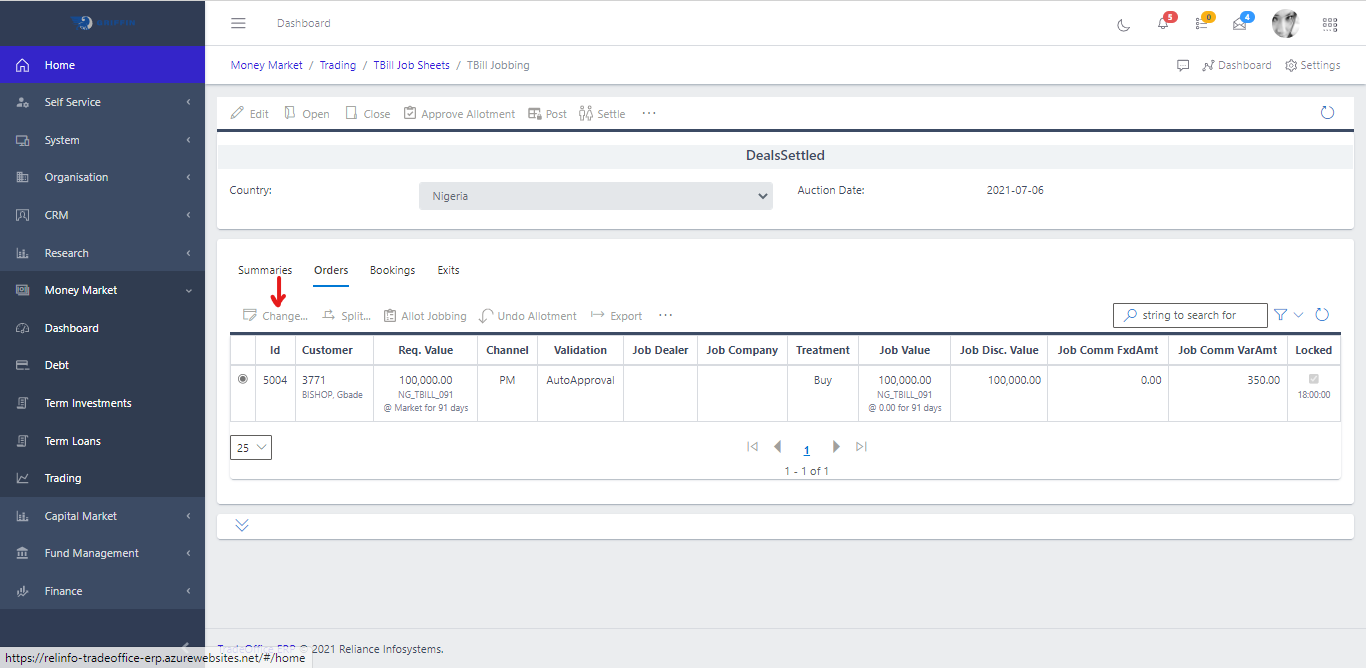Image resolution: width=1366 pixels, height=668 pixels.
Task: Toggle dark mode moon icon
Action: pos(1123,24)
